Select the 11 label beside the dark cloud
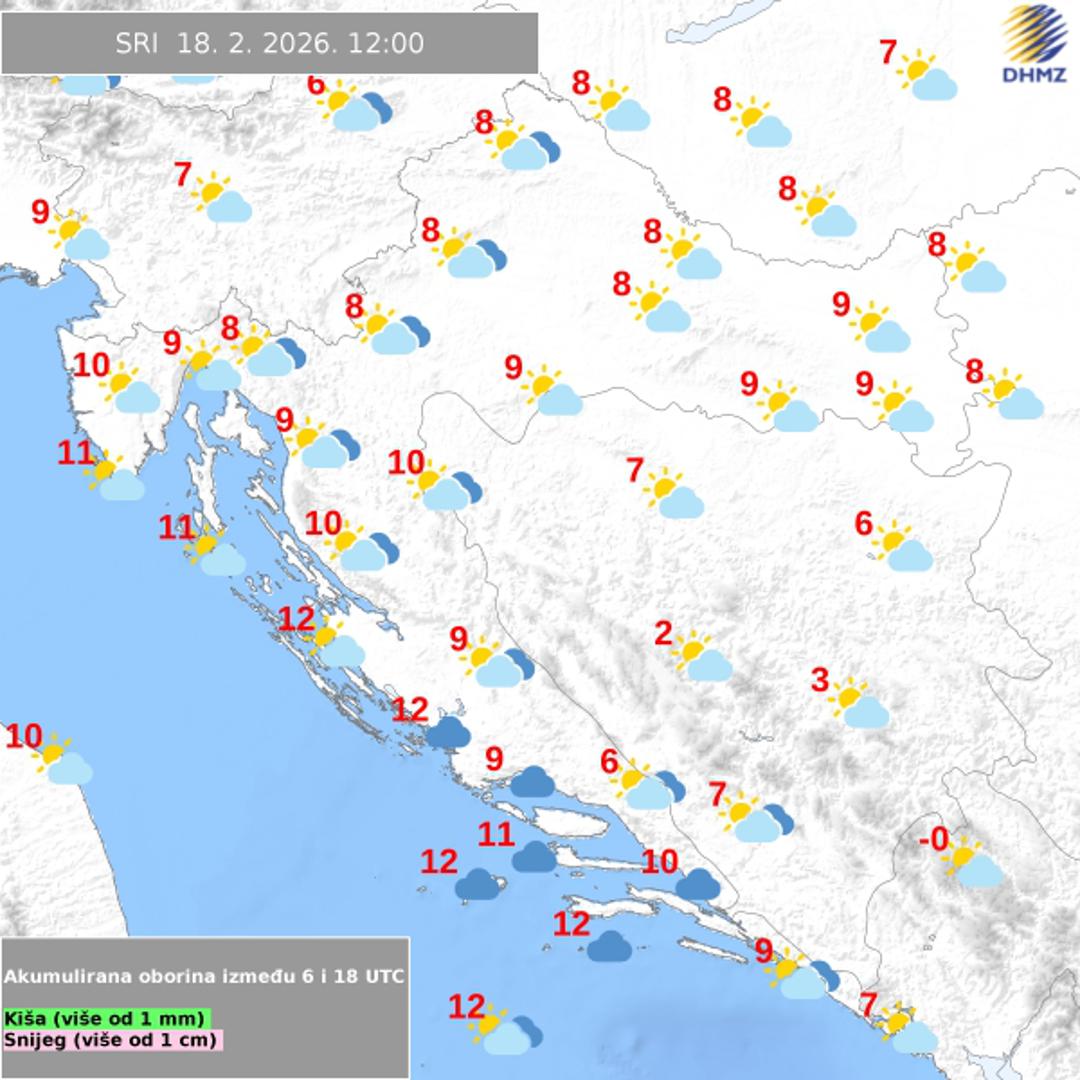 496,833
